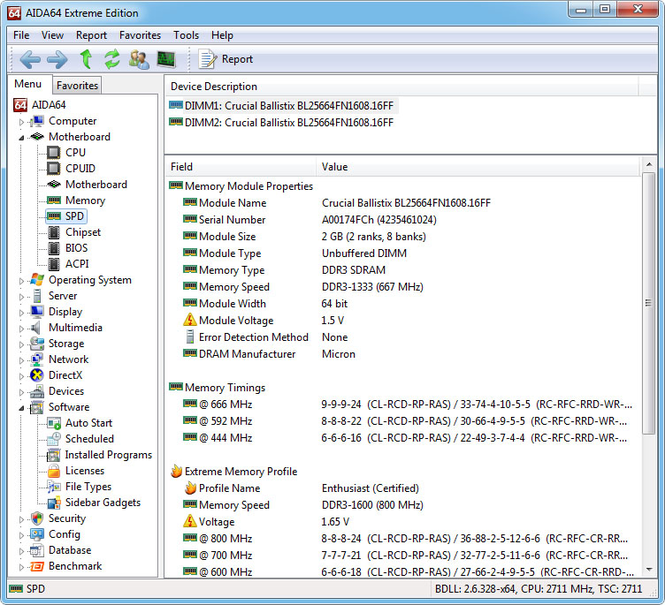Viewport: 665px width, 605px height.
Task: Select DIMM1 Crucial Ballistix device
Action: point(282,106)
